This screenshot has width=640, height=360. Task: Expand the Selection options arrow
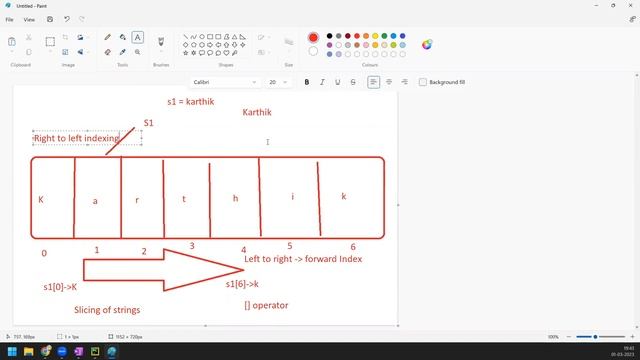[50, 52]
